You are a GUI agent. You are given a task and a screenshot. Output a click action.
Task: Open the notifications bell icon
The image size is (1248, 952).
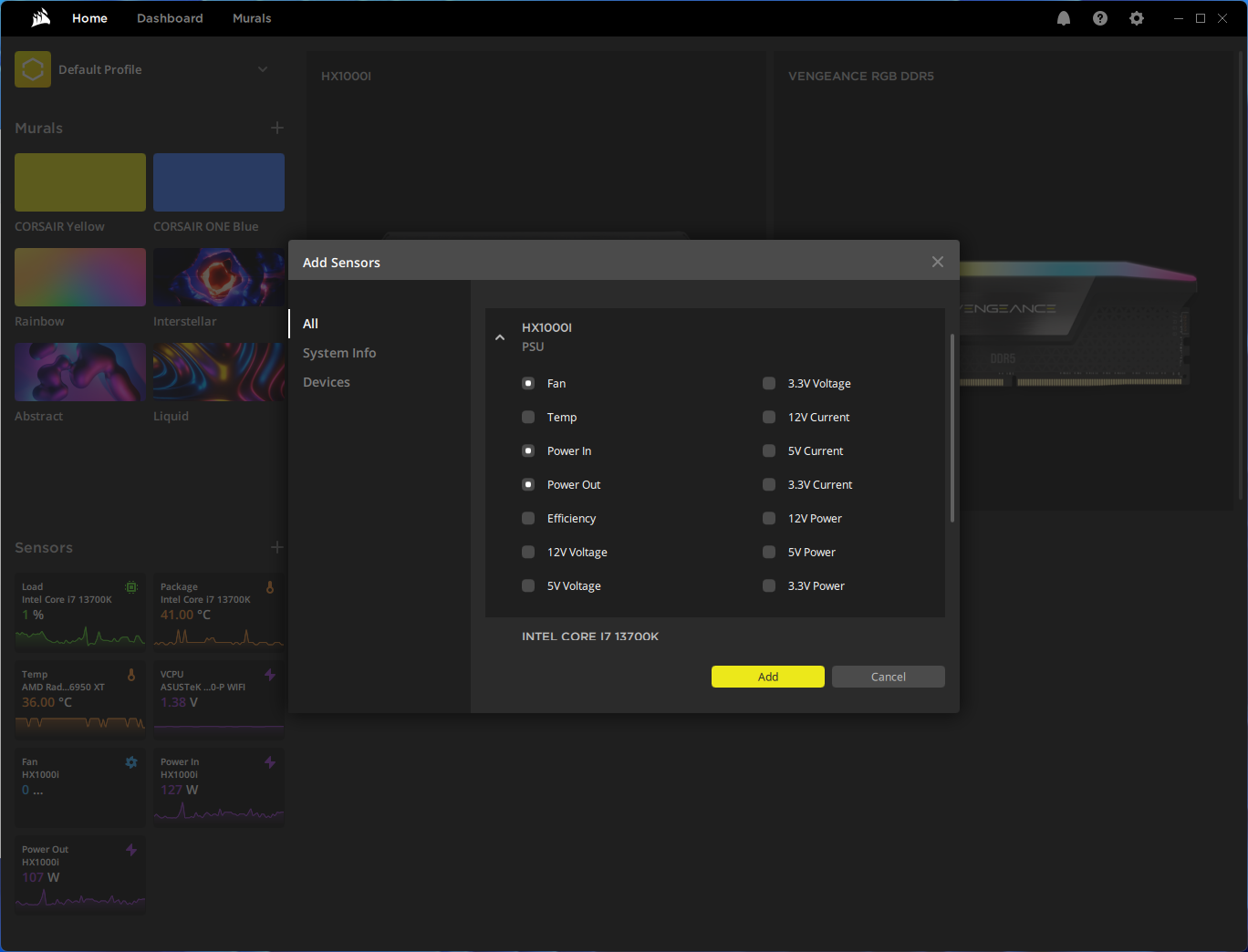1064,18
